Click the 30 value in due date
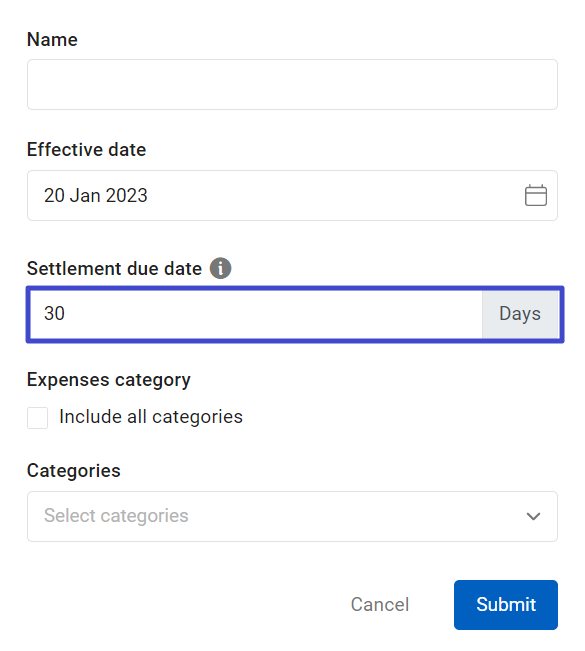The image size is (585, 651). [54, 313]
